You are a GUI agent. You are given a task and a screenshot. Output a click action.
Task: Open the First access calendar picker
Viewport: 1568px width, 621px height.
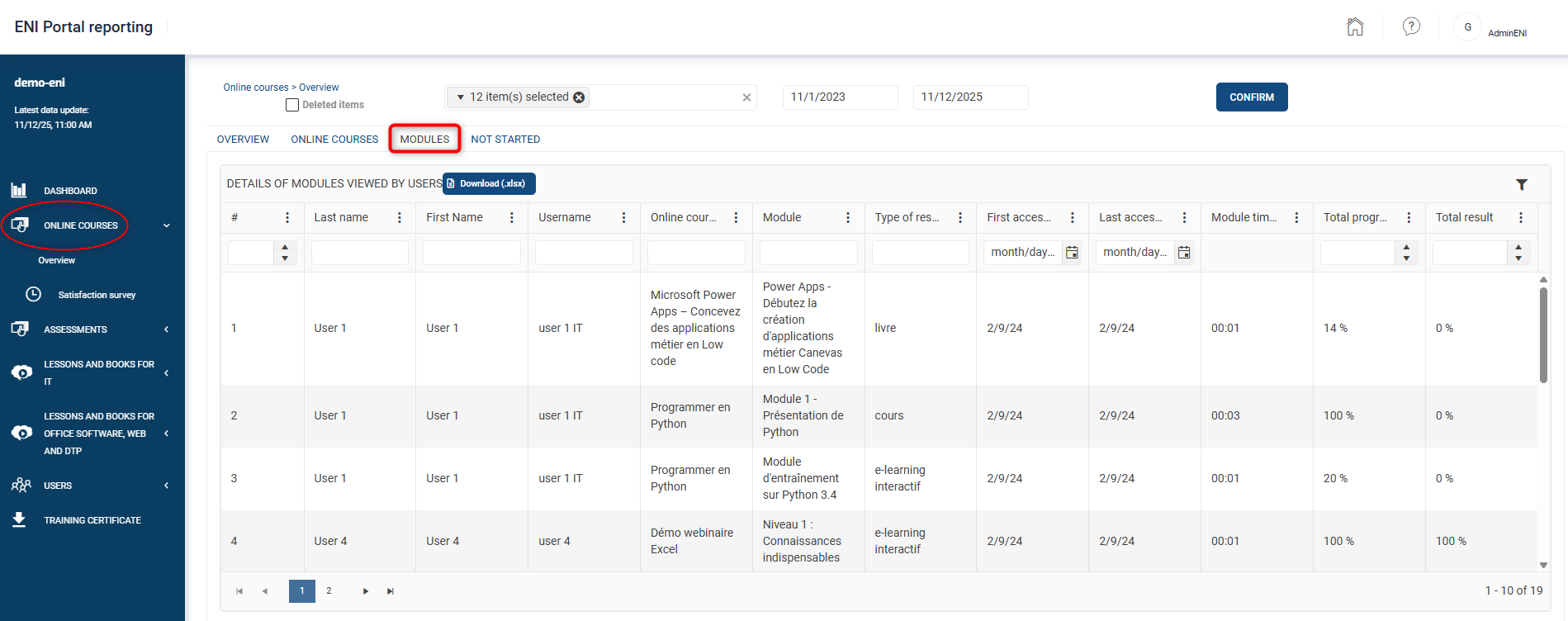[1072, 253]
